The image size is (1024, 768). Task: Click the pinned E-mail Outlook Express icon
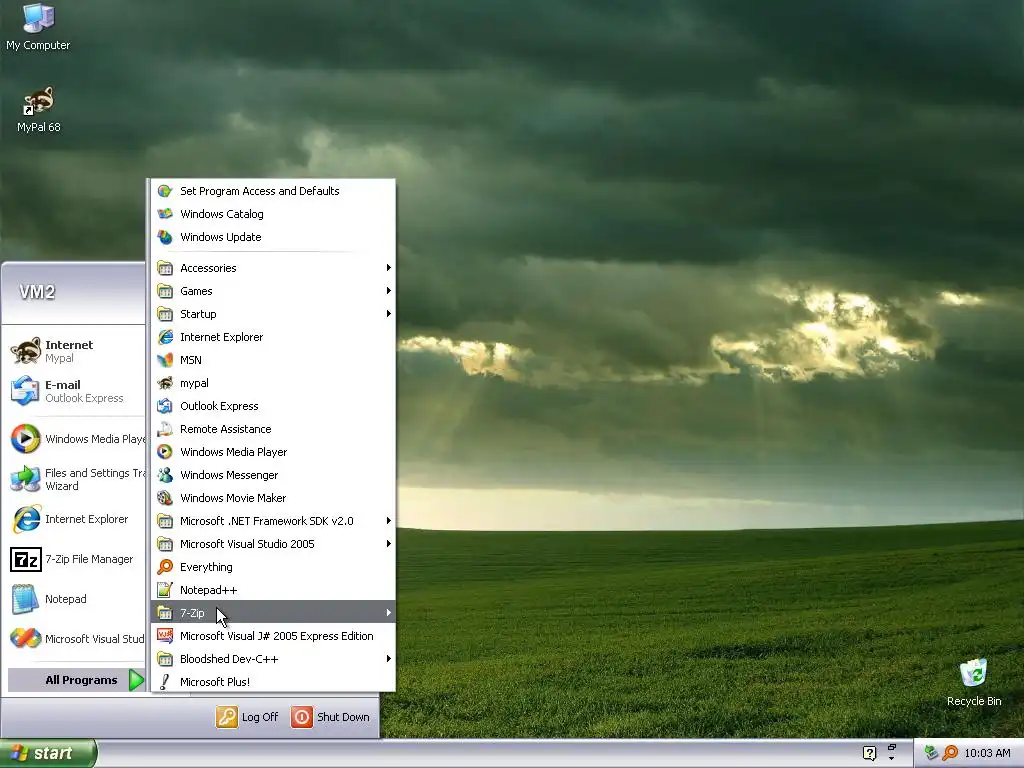tap(26, 391)
